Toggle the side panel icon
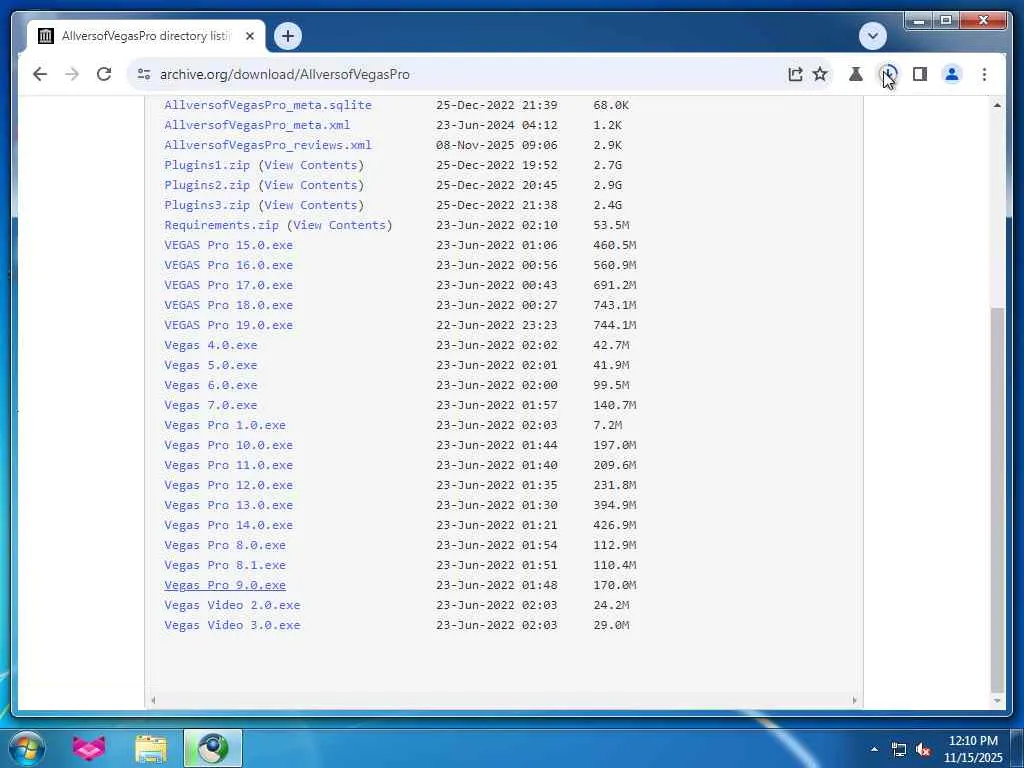 coord(920,74)
